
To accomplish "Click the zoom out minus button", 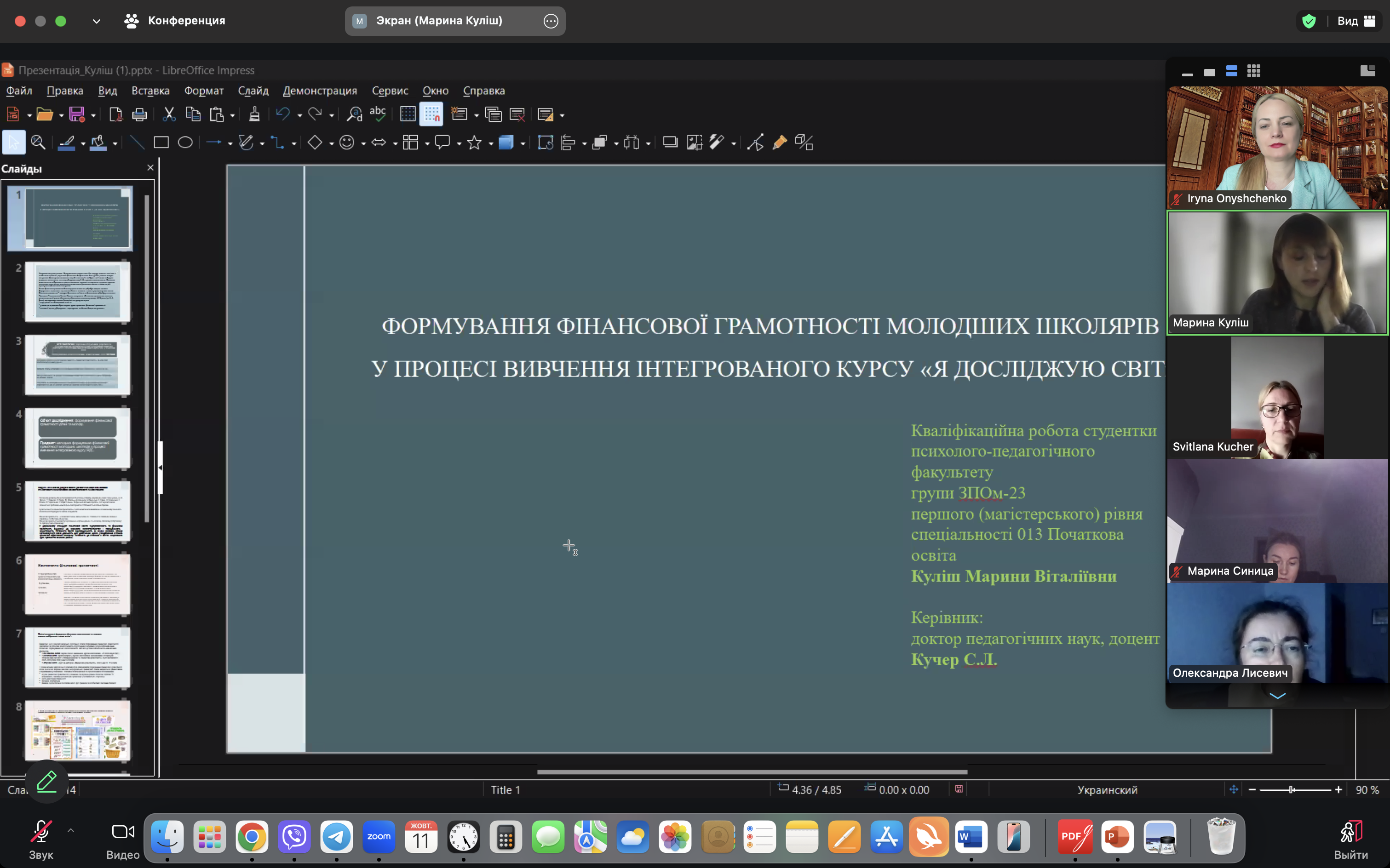I will (x=1252, y=790).
